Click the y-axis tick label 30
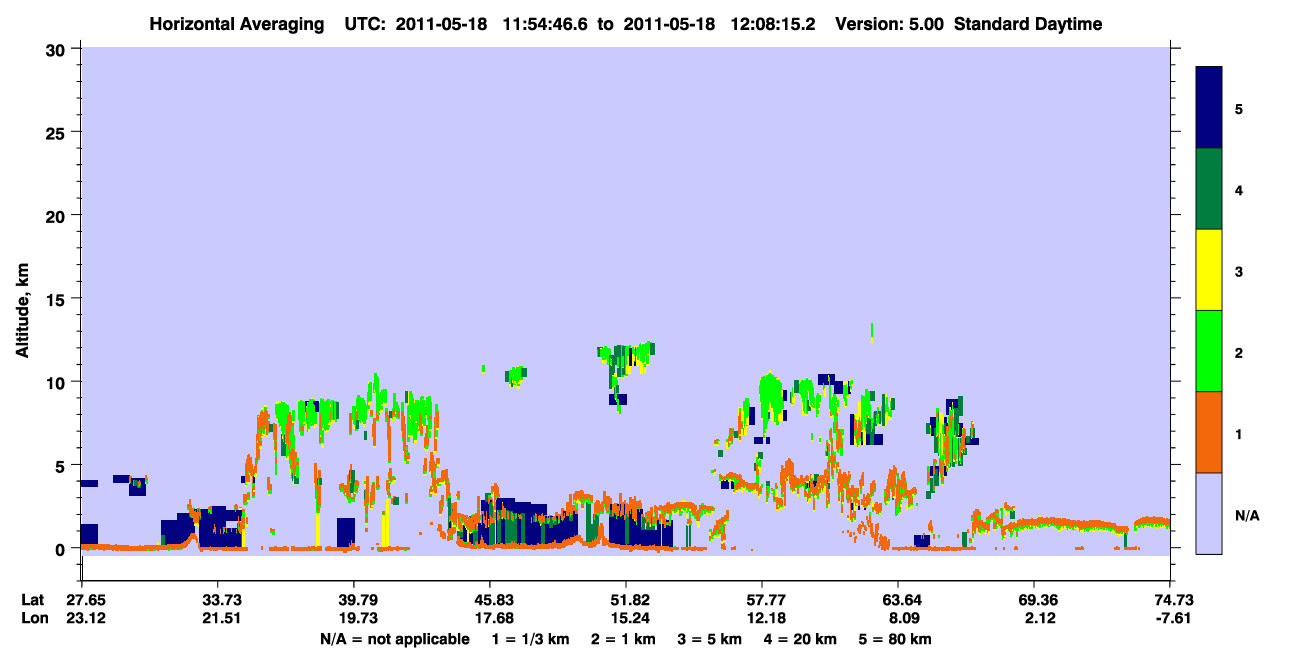The image size is (1300, 667). 58,48
